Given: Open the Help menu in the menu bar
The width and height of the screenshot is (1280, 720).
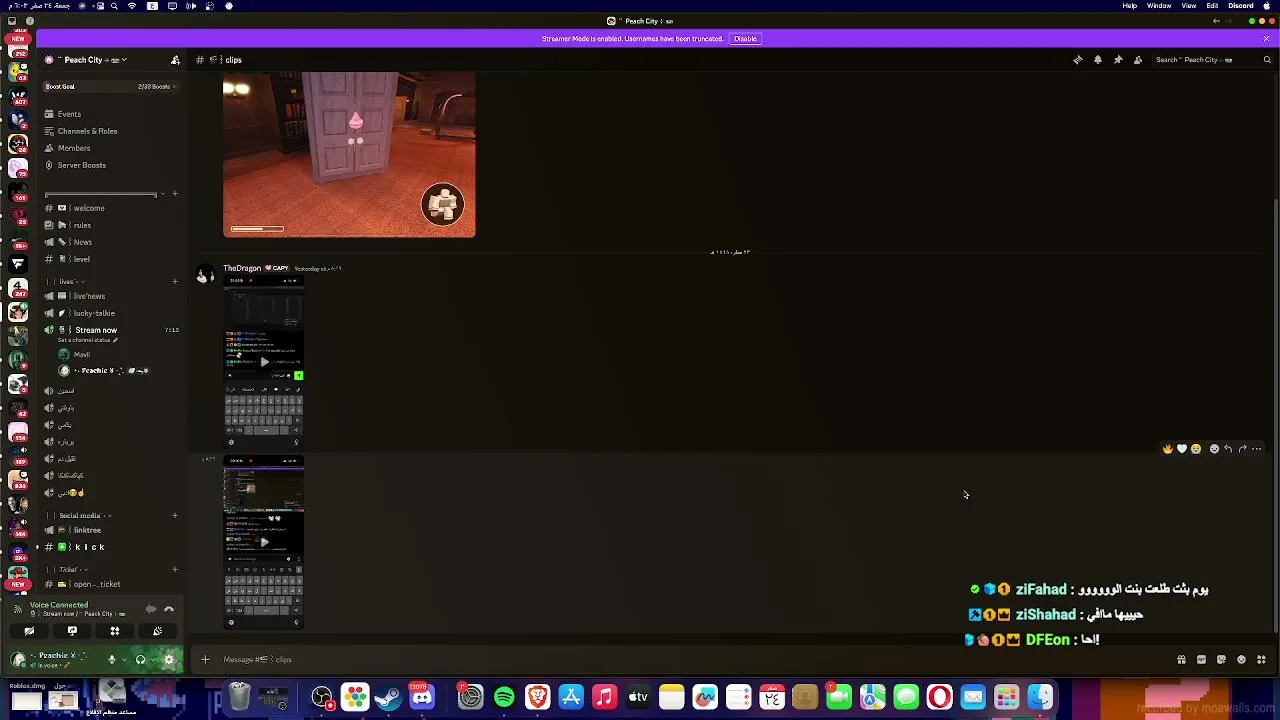Looking at the screenshot, I should 1130,6.
